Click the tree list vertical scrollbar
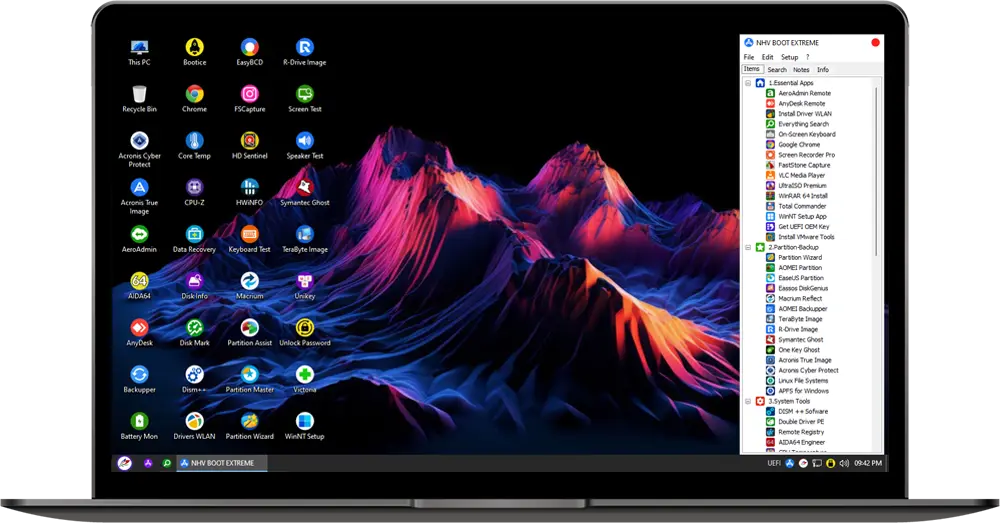The height and width of the screenshot is (523, 1000). [878, 171]
